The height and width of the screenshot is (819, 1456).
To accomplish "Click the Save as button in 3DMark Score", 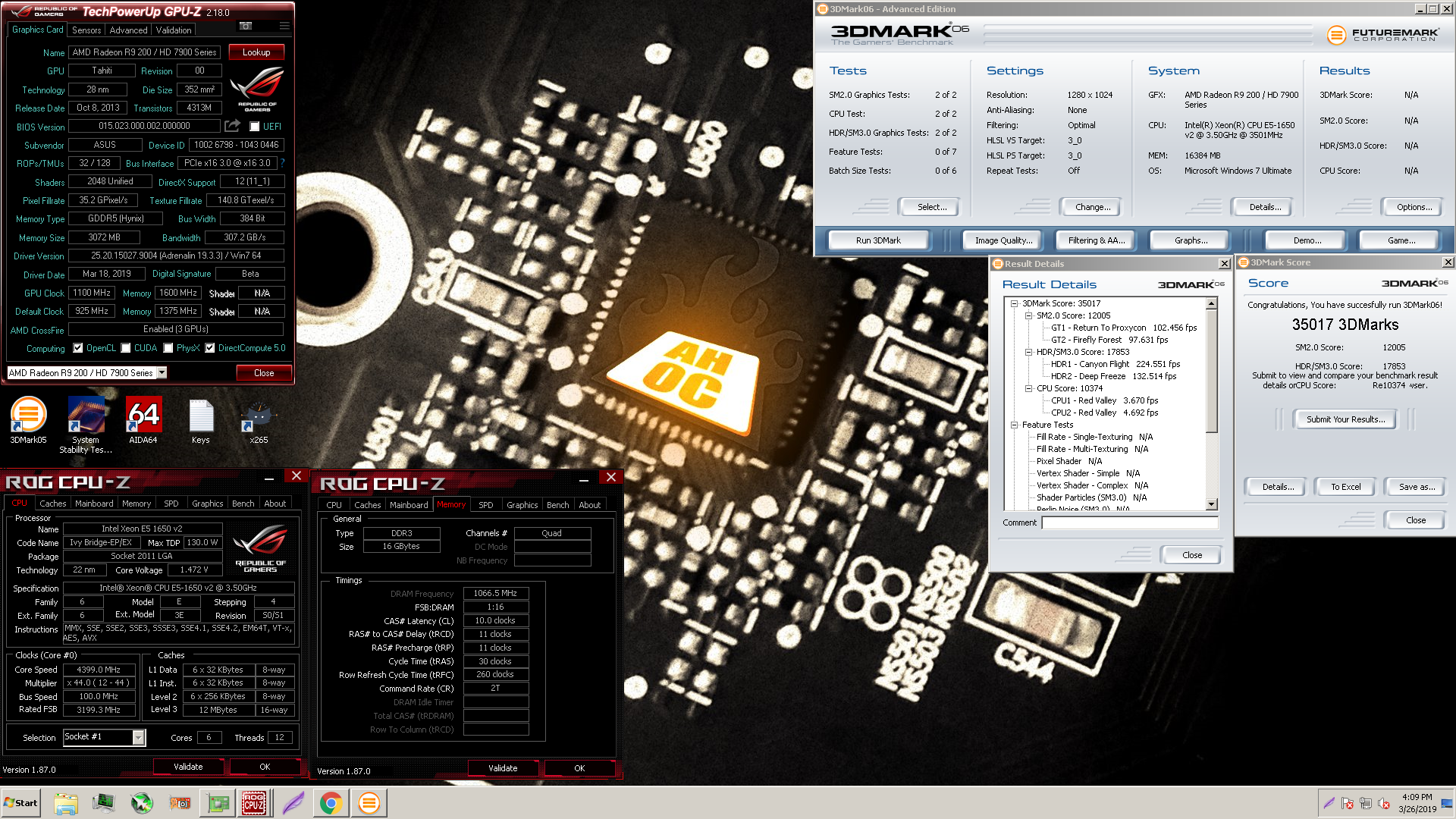I will point(1417,487).
